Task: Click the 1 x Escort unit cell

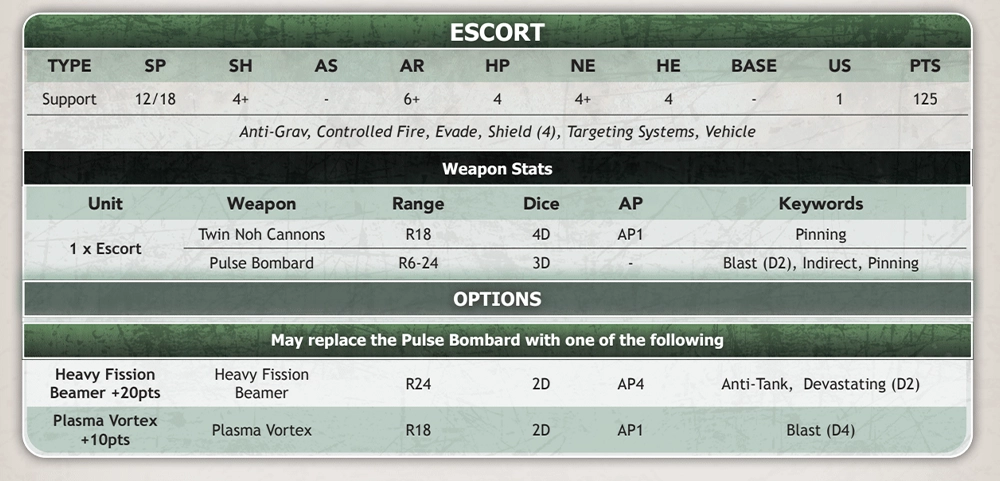Action: [105, 249]
